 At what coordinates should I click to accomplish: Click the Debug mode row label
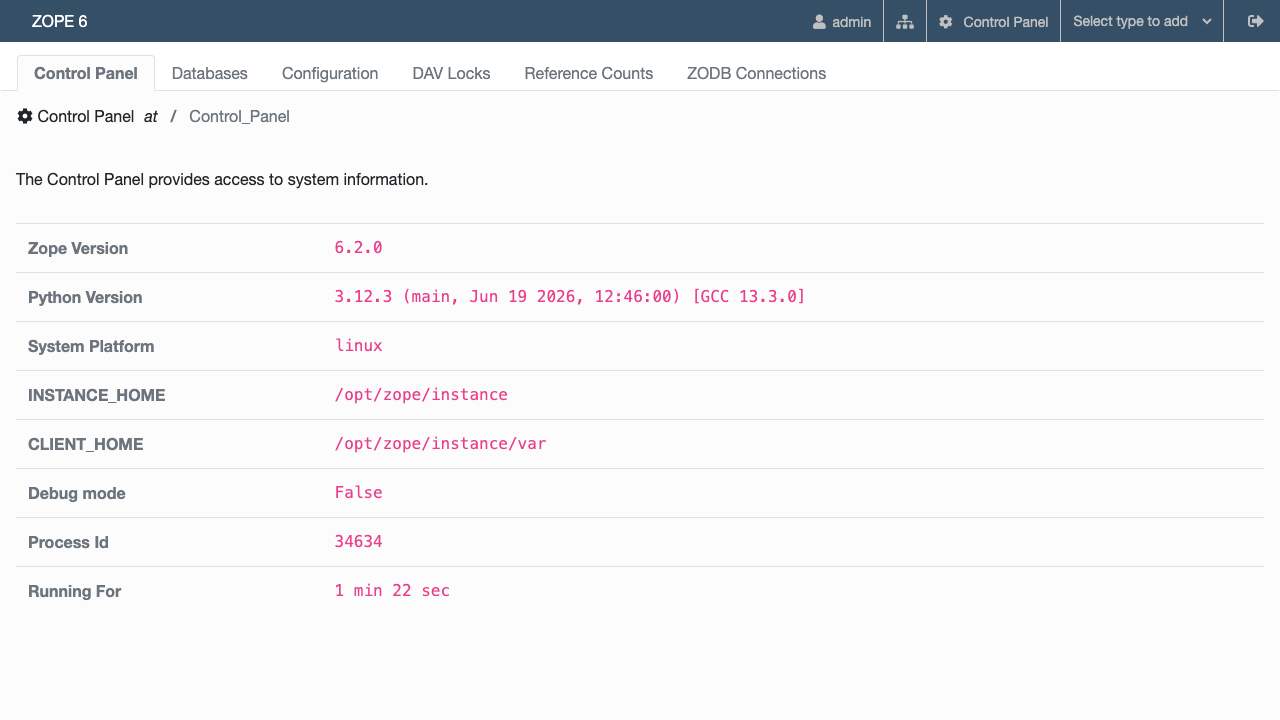point(77,493)
